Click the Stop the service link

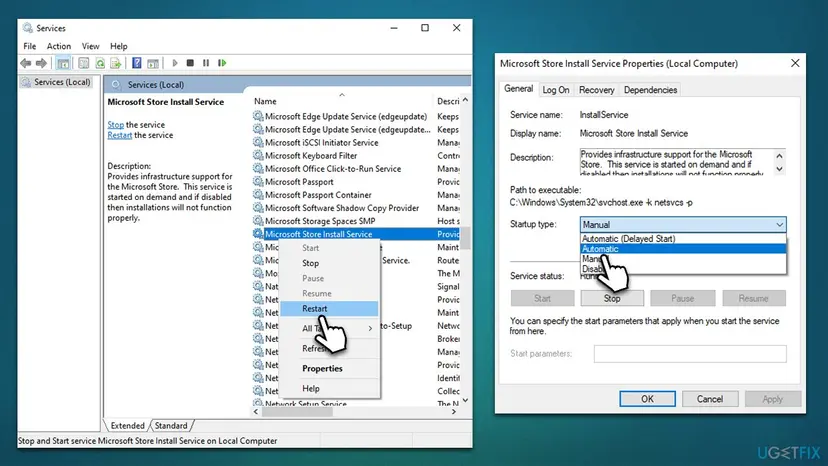[116, 125]
